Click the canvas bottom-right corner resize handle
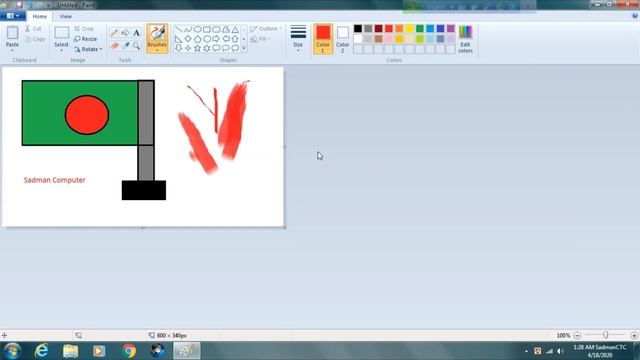Image resolution: width=640 pixels, height=360 pixels. [x=284, y=227]
